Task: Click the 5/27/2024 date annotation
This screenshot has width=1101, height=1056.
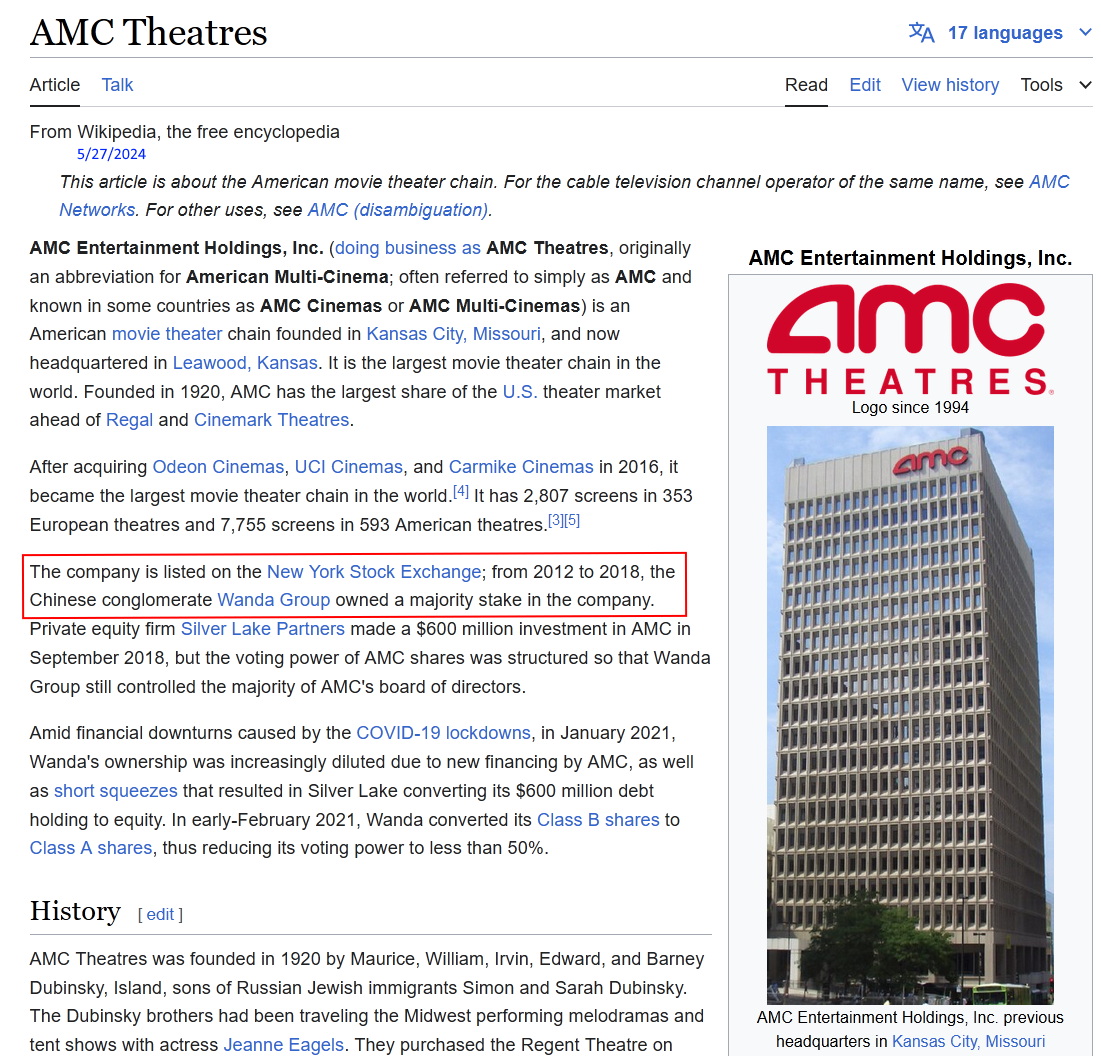Action: pyautogui.click(x=112, y=154)
